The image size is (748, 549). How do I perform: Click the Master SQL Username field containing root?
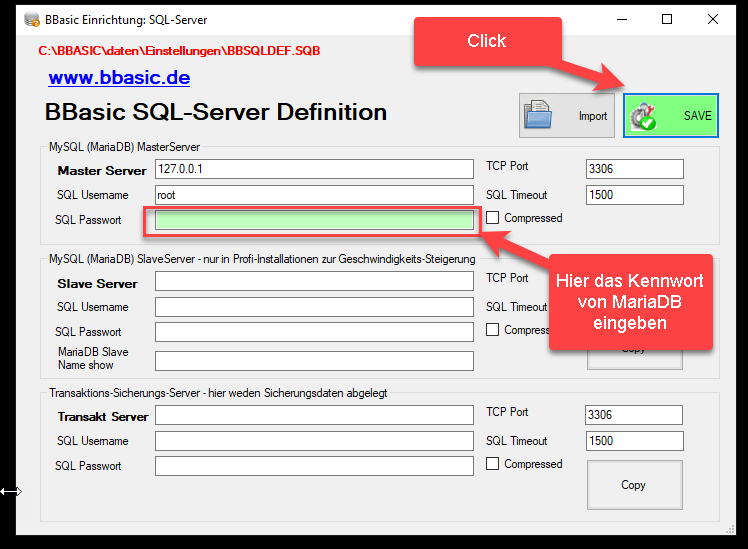click(314, 195)
